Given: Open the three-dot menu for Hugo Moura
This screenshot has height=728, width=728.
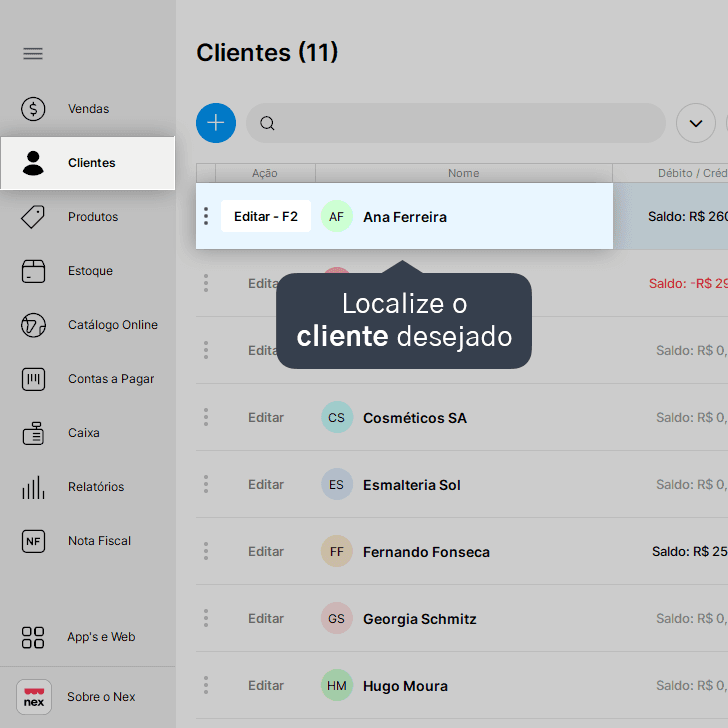Looking at the screenshot, I should pyautogui.click(x=206, y=685).
